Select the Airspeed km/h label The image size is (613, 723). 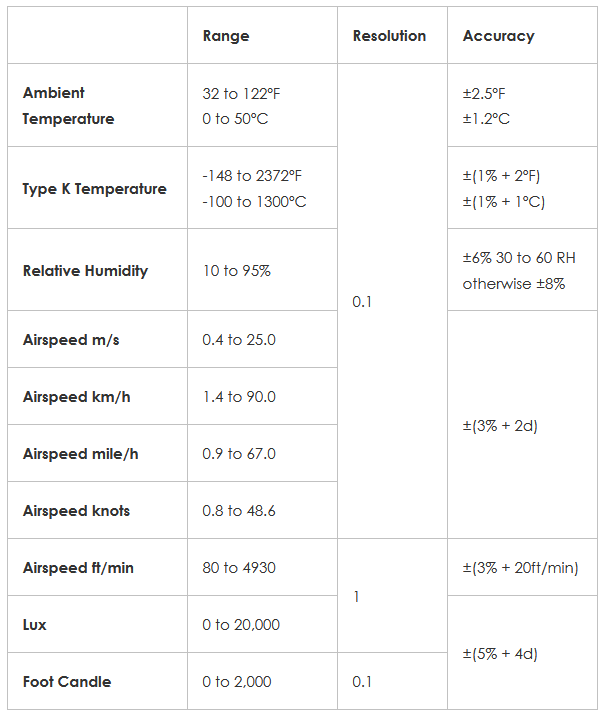pos(76,397)
